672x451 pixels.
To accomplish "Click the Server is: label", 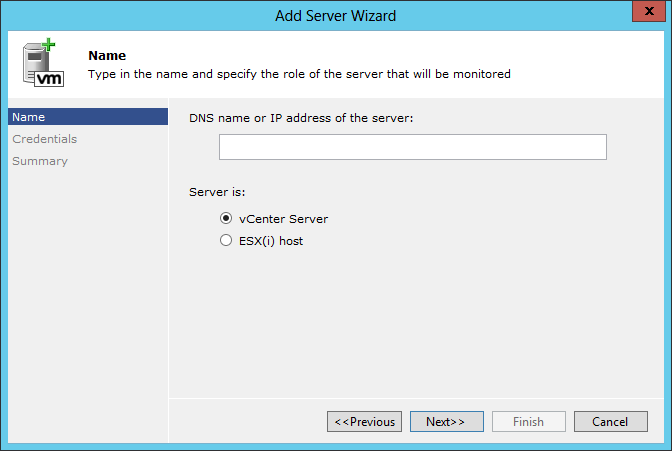I will pyautogui.click(x=217, y=192).
